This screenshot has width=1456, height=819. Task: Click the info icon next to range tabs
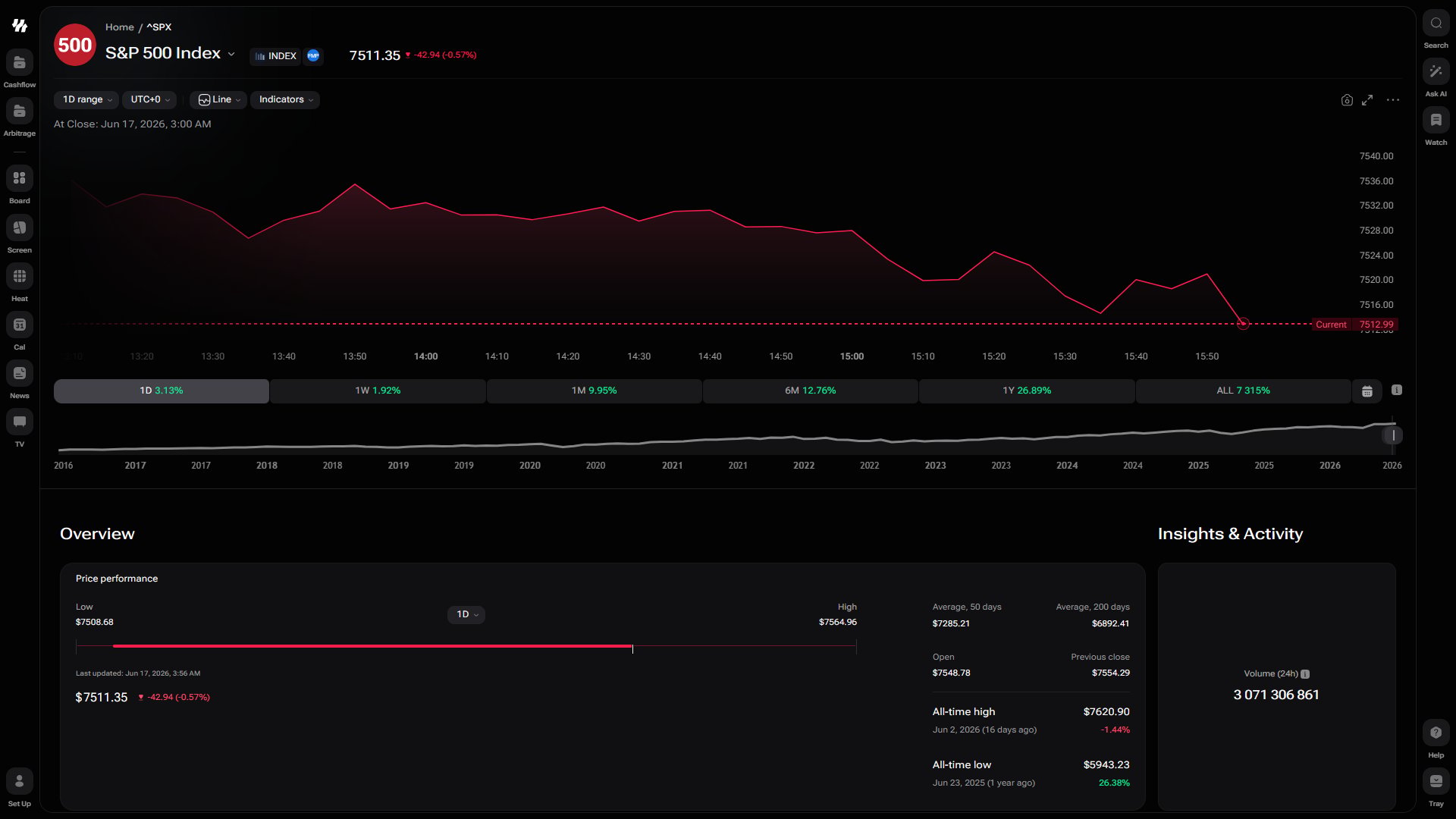point(1397,390)
